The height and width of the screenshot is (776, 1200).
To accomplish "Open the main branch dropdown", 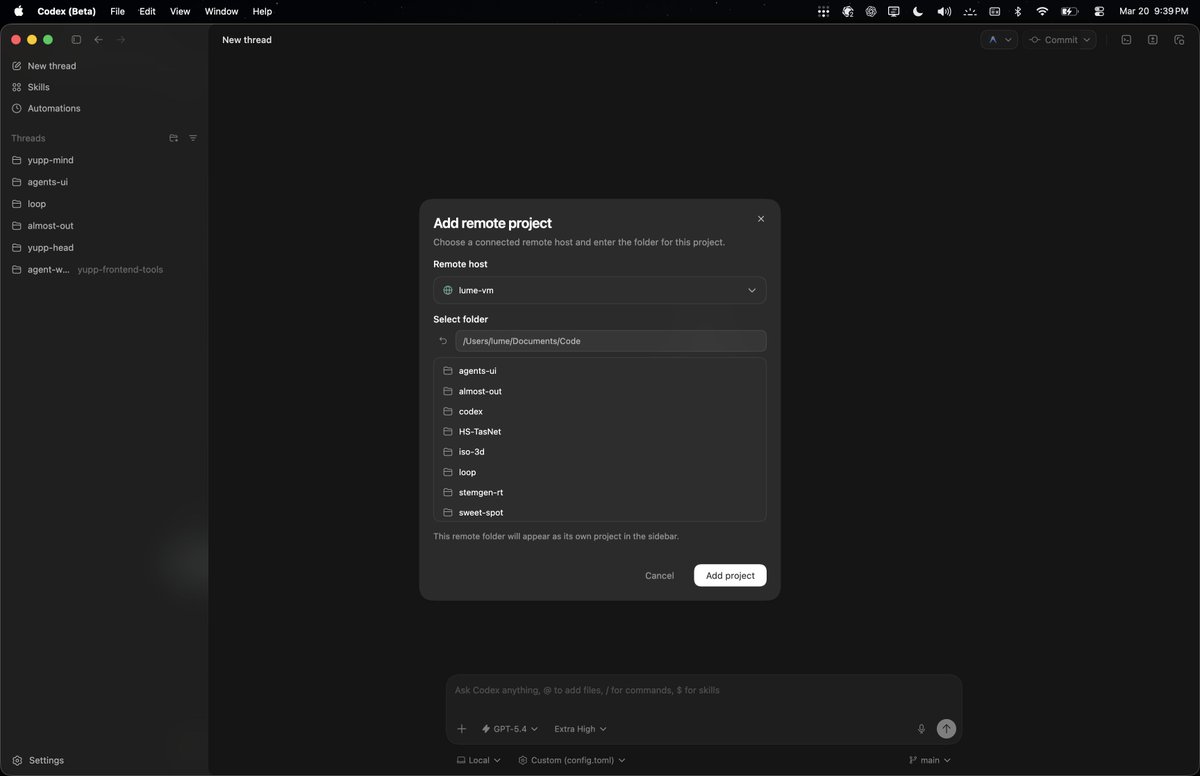I will [929, 760].
